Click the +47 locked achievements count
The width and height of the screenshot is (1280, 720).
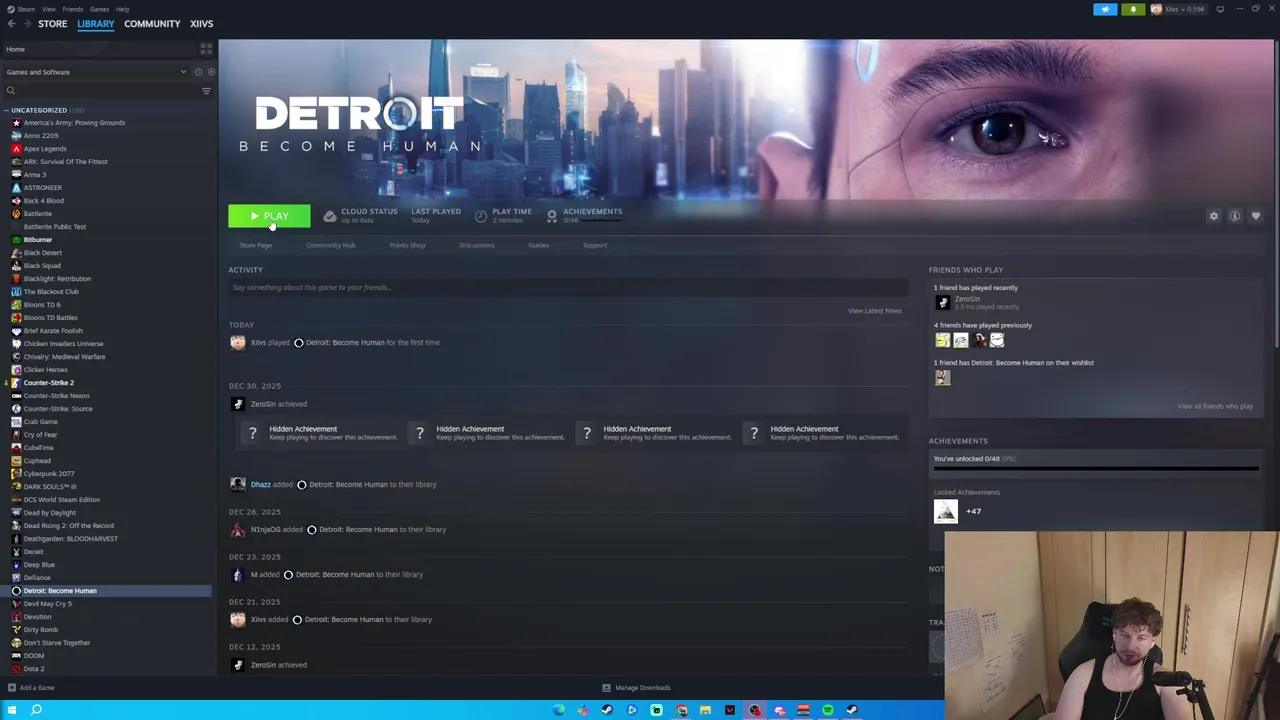coord(973,512)
